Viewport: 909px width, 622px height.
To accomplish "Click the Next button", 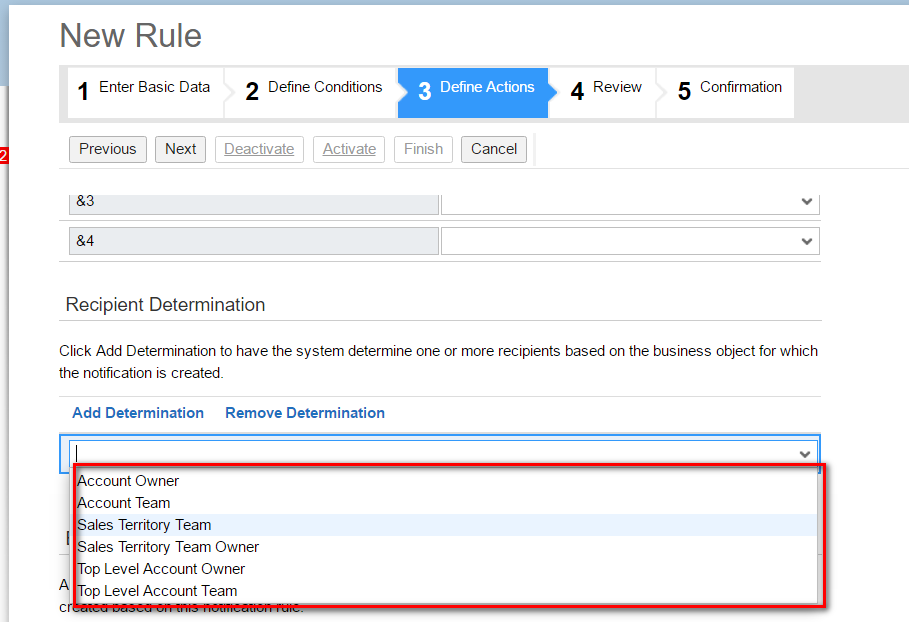I will point(180,150).
